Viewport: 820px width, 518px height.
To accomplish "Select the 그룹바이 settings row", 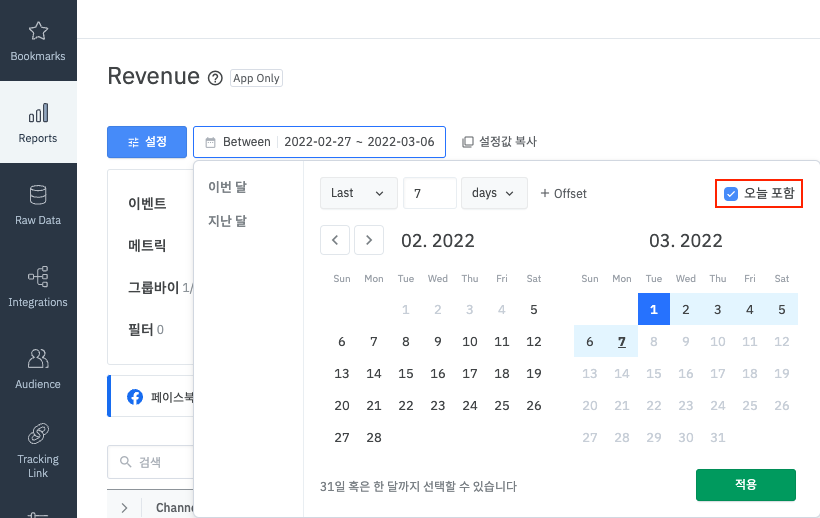I will [x=160, y=287].
